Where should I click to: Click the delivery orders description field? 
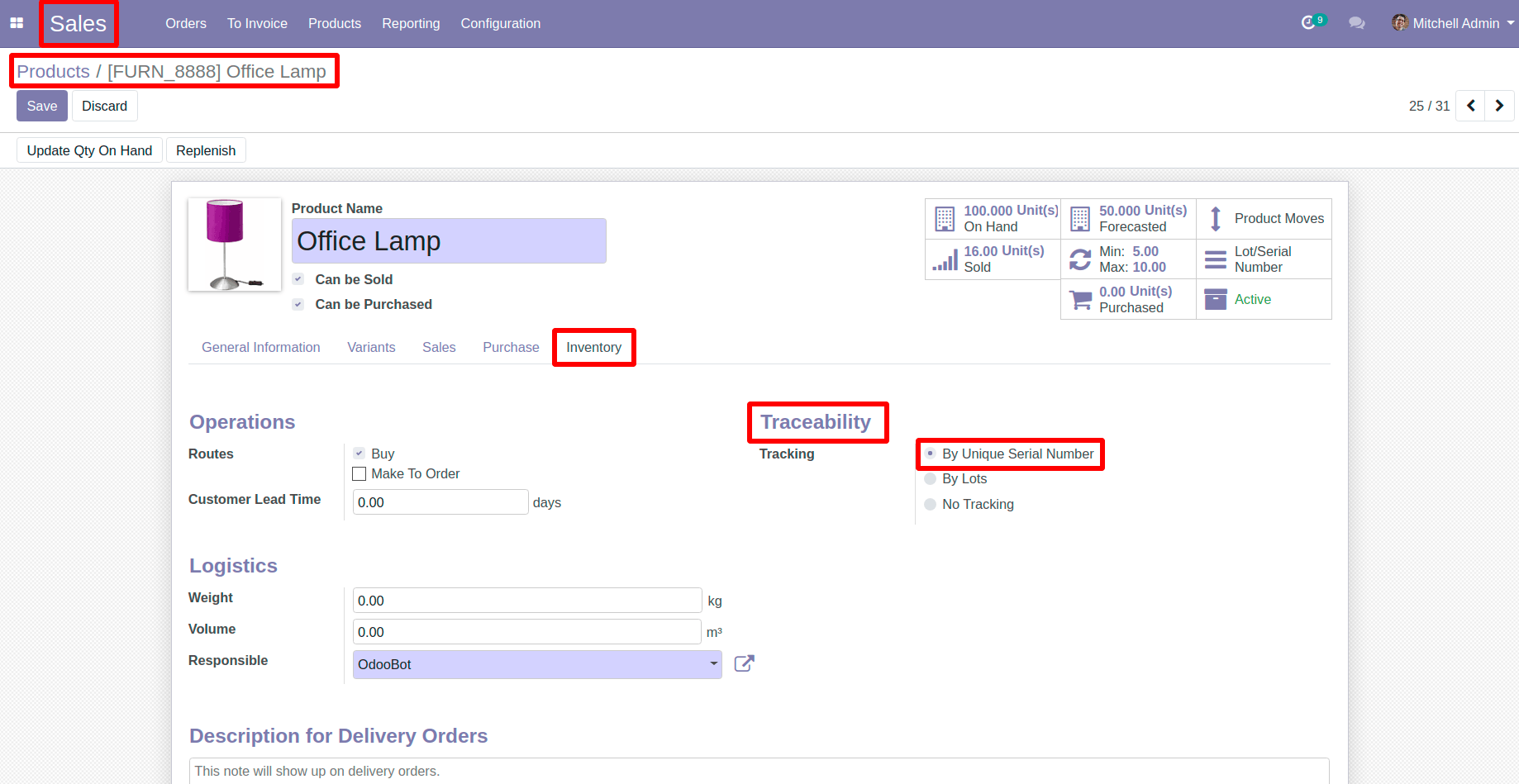759,771
